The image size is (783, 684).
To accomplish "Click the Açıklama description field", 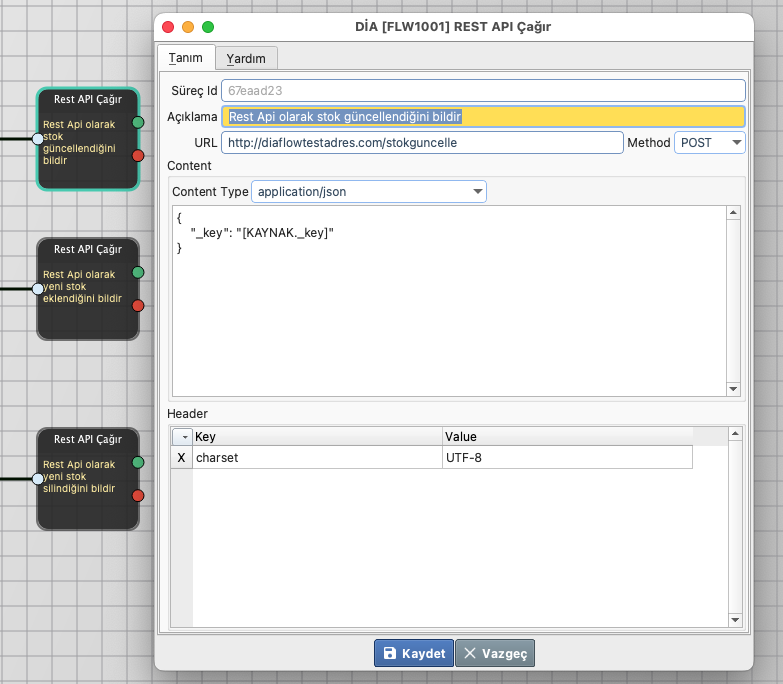I will [483, 117].
